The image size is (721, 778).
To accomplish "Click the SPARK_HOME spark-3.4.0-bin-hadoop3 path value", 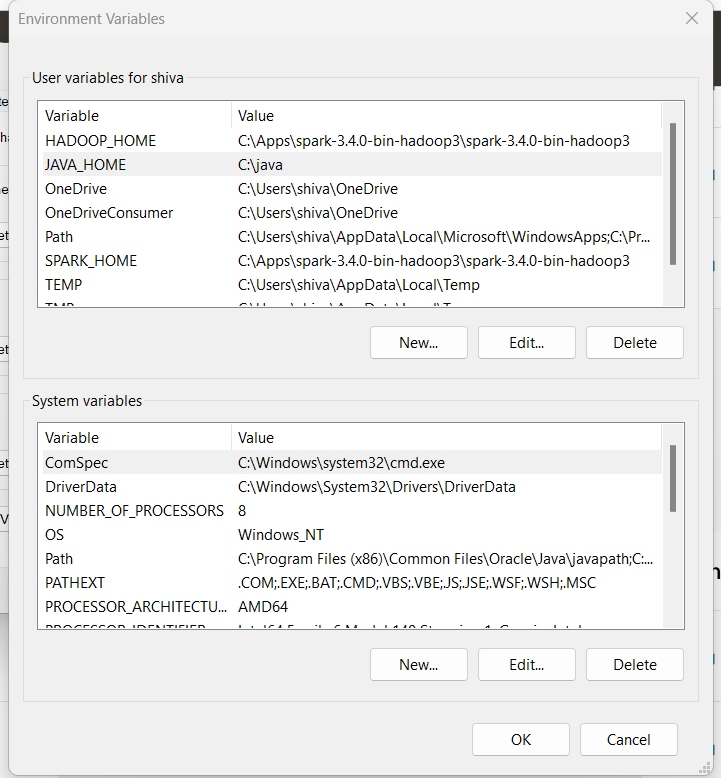I will pos(434,260).
